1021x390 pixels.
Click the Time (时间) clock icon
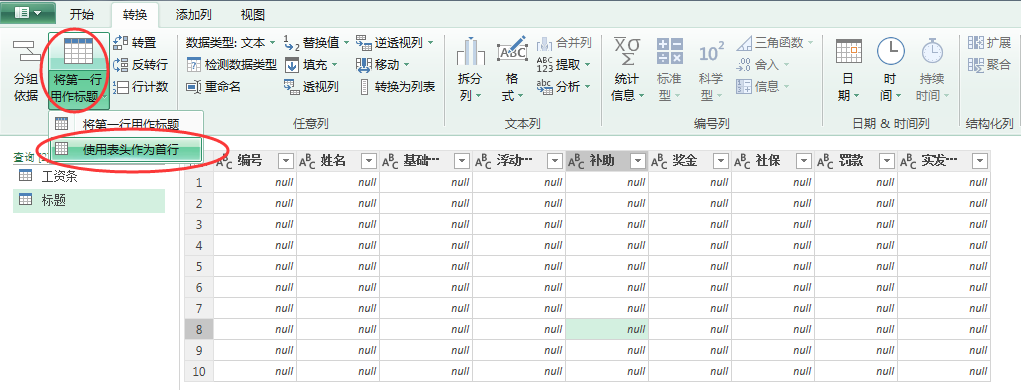point(890,51)
